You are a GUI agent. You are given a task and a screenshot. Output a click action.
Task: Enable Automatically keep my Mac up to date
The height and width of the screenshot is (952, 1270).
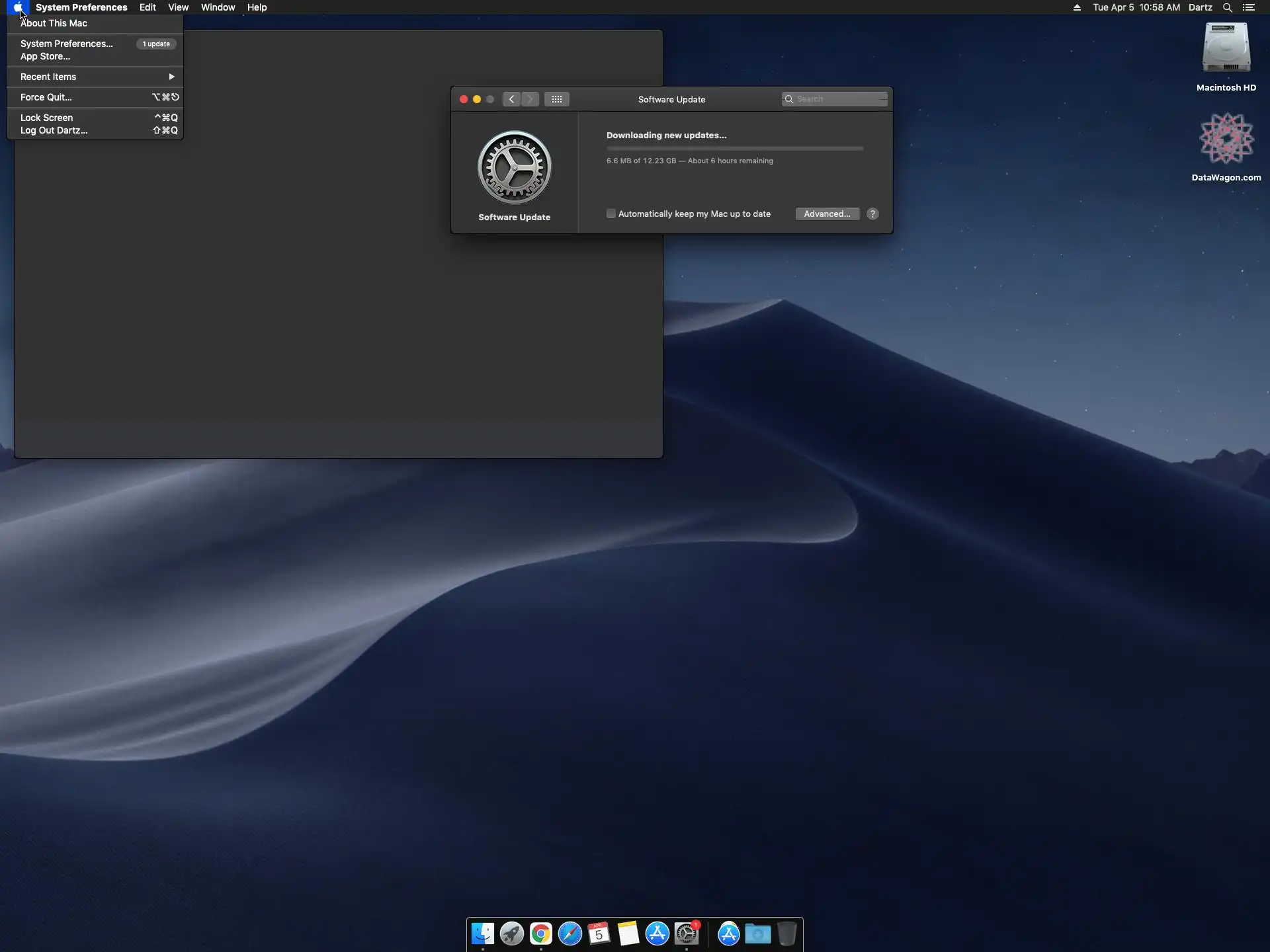[611, 214]
